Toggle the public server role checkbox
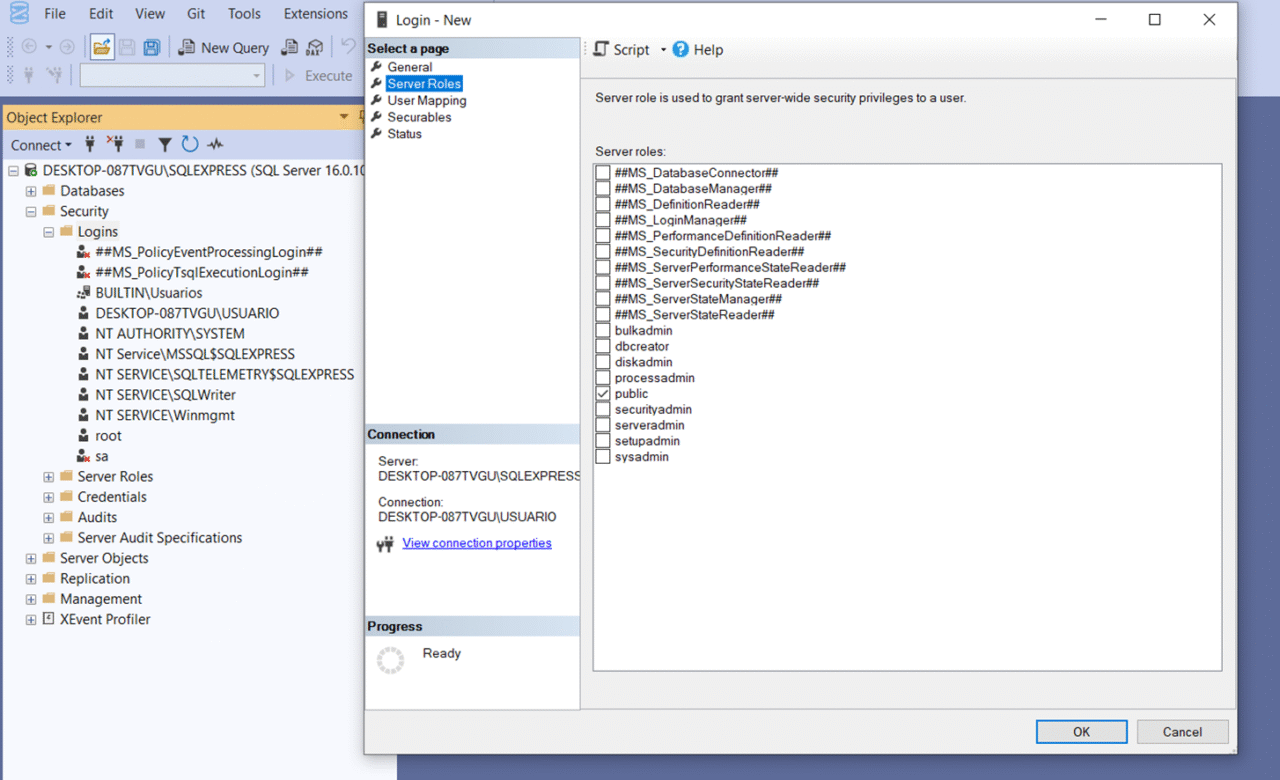Image resolution: width=1280 pixels, height=780 pixels. [x=603, y=394]
